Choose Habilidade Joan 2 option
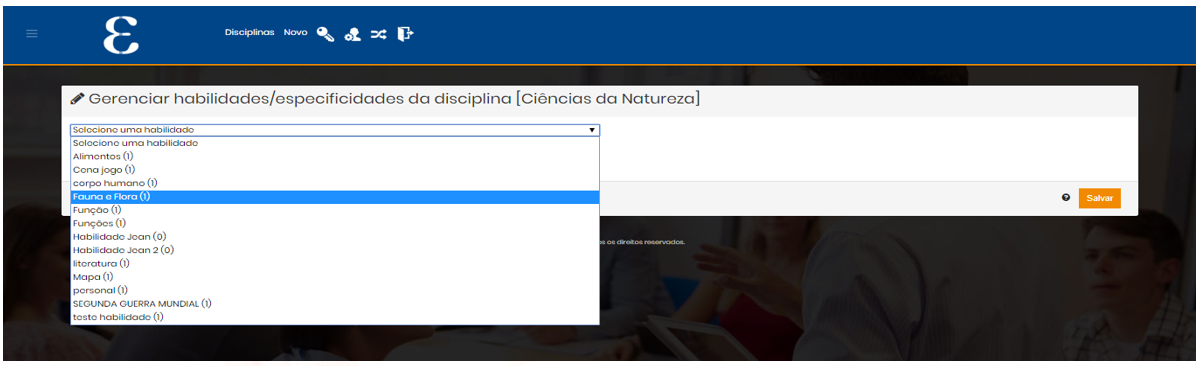 tap(335, 250)
